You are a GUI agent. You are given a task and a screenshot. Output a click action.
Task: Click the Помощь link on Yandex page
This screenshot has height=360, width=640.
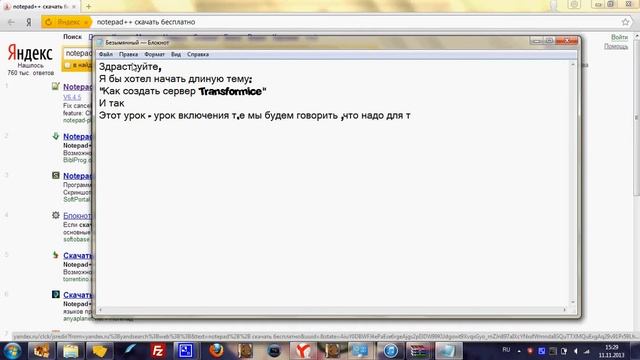616,46
